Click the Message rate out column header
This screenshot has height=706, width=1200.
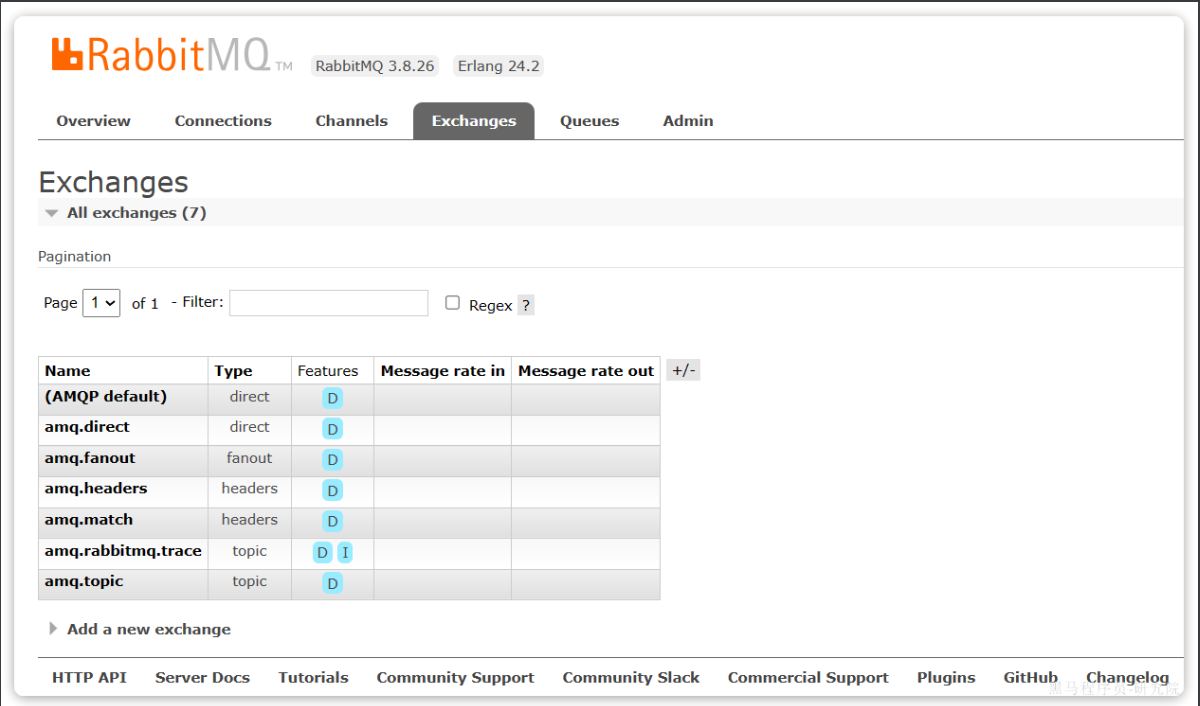point(586,371)
